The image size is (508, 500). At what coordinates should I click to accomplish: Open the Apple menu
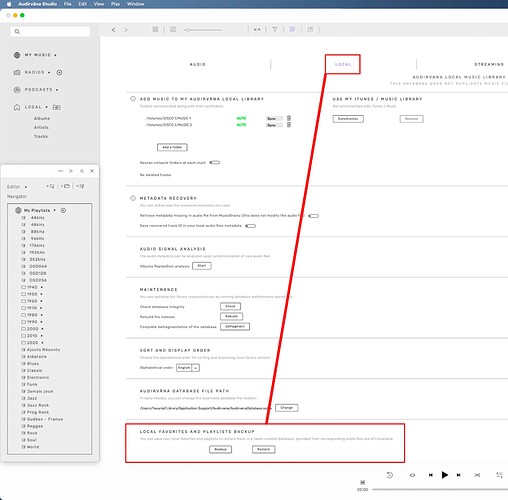click(9, 4)
